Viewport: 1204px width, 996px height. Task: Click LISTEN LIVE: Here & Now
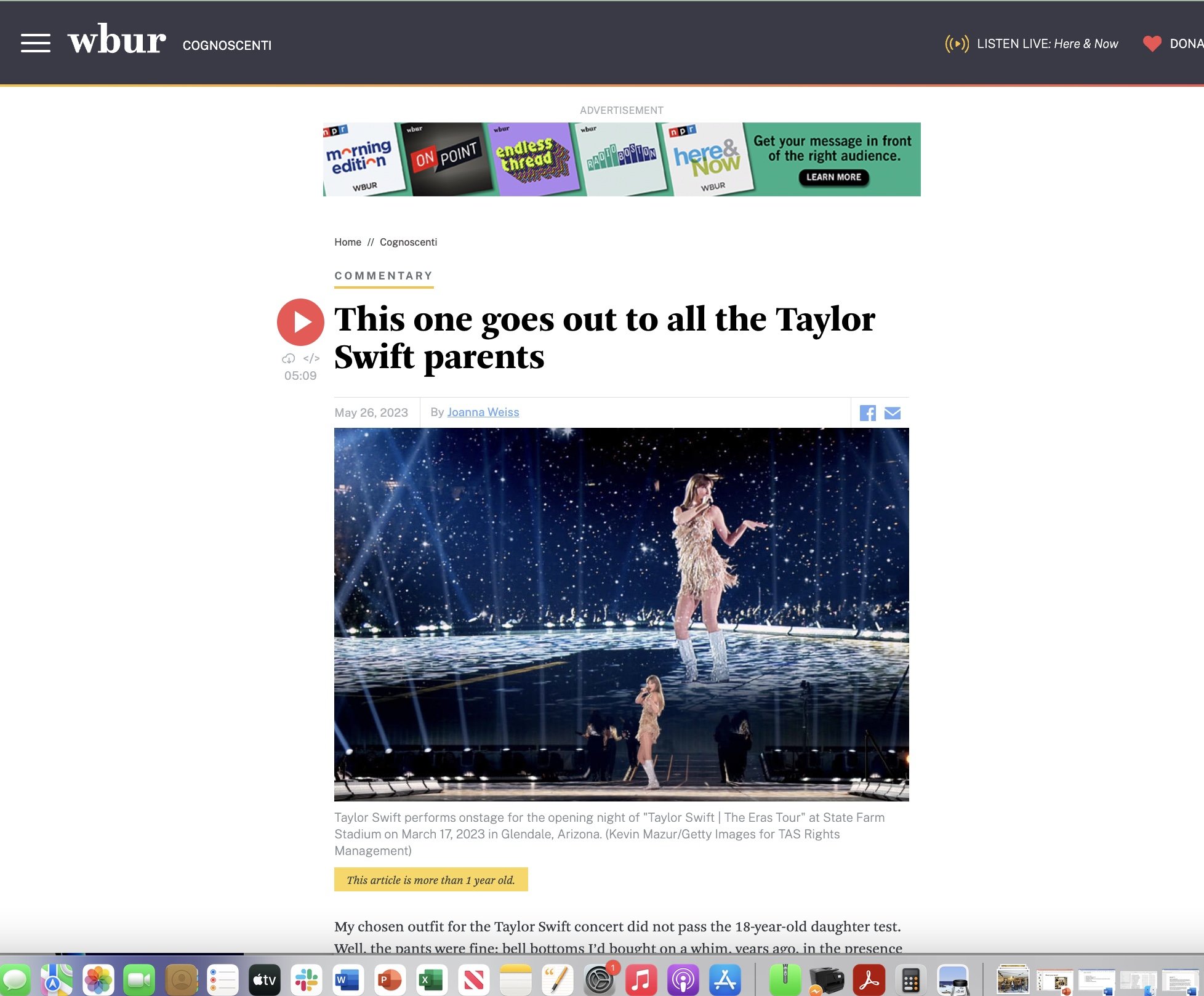[1047, 44]
